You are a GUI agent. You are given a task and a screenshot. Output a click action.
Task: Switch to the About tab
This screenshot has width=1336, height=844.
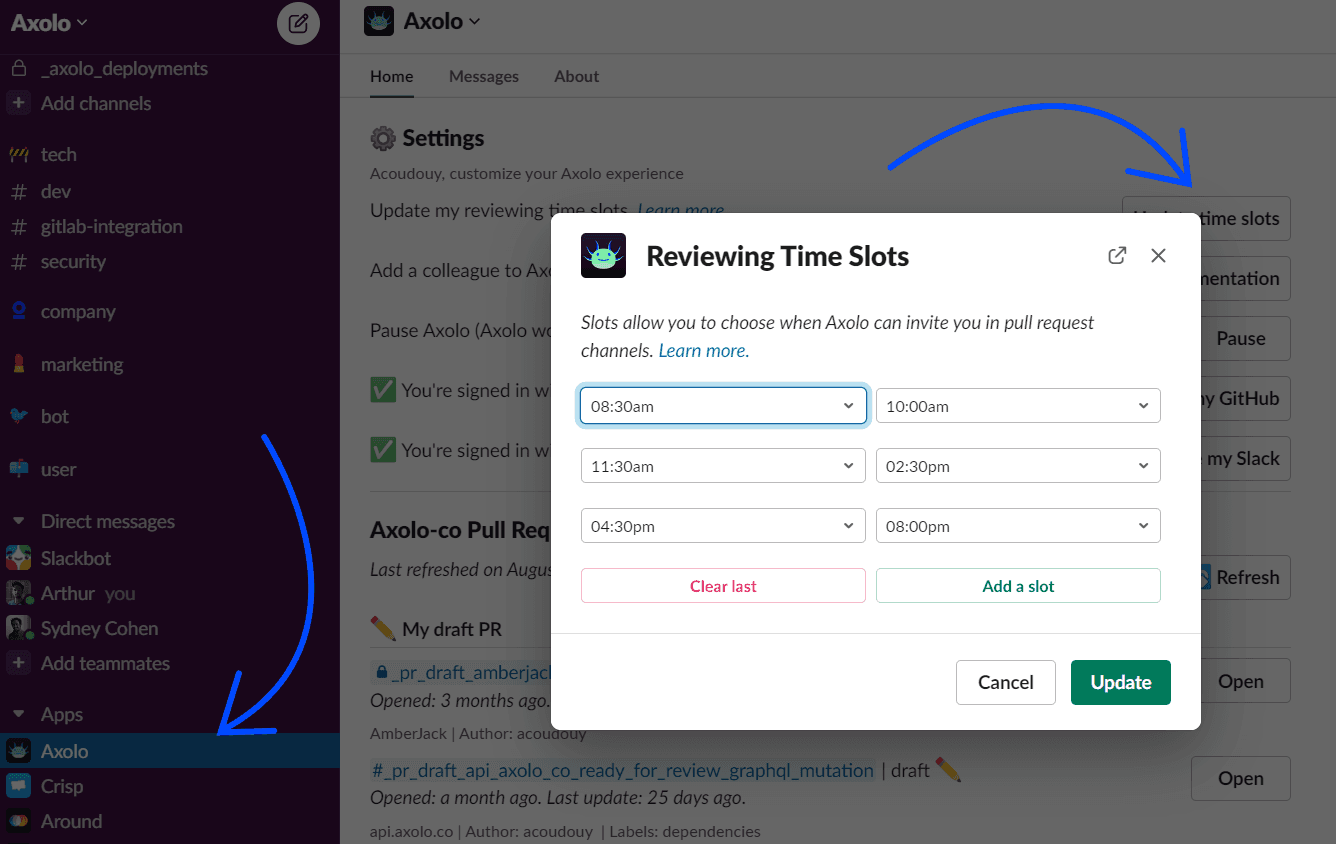[577, 76]
